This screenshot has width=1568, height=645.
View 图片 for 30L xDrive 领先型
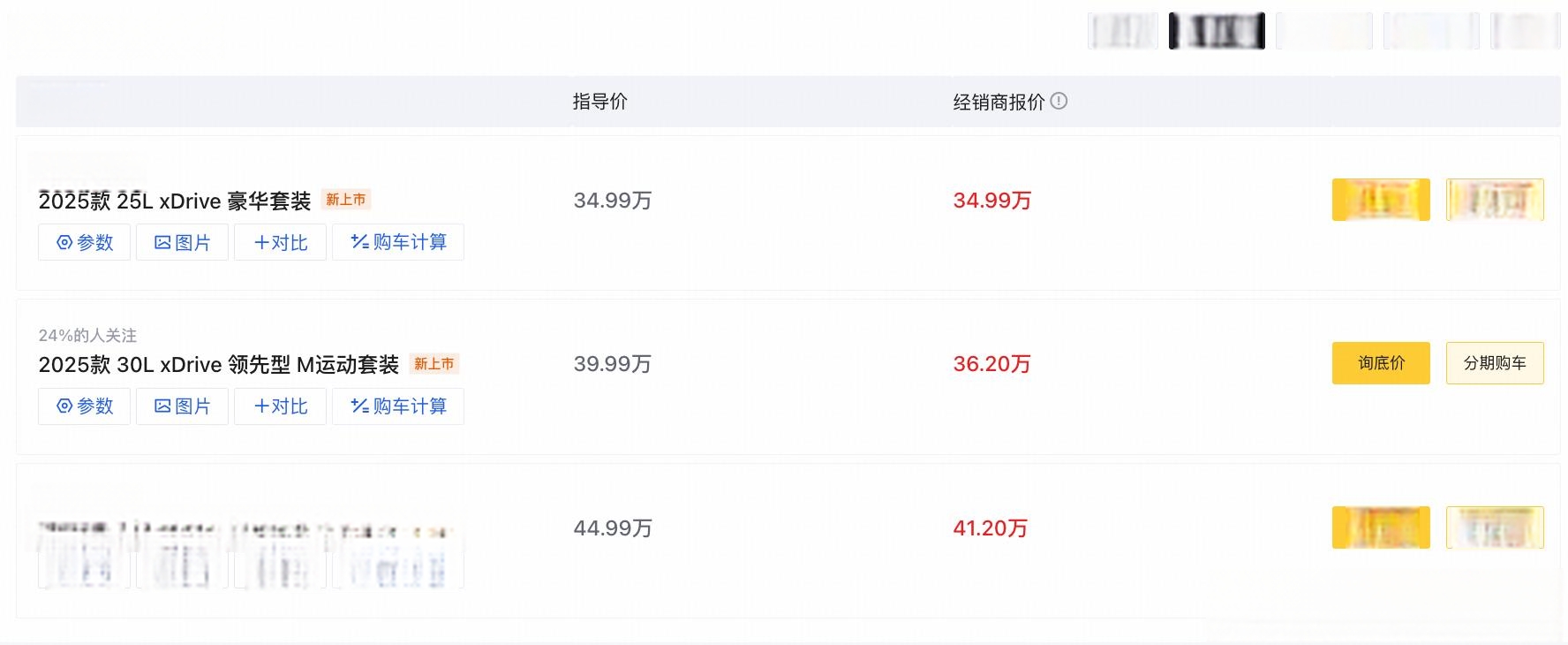point(182,406)
